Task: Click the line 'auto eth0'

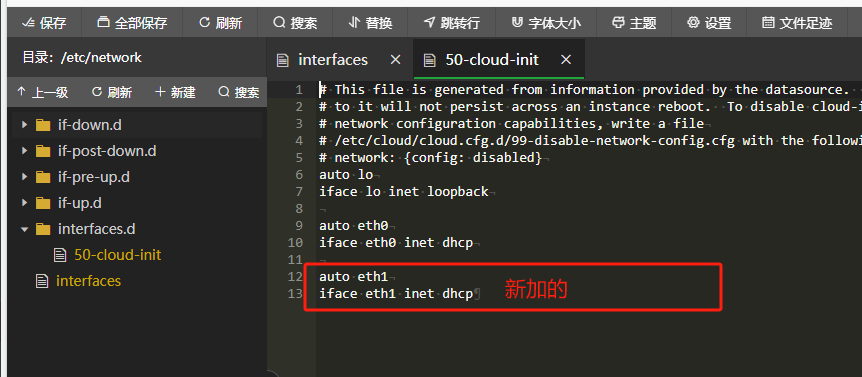Action: [353, 226]
